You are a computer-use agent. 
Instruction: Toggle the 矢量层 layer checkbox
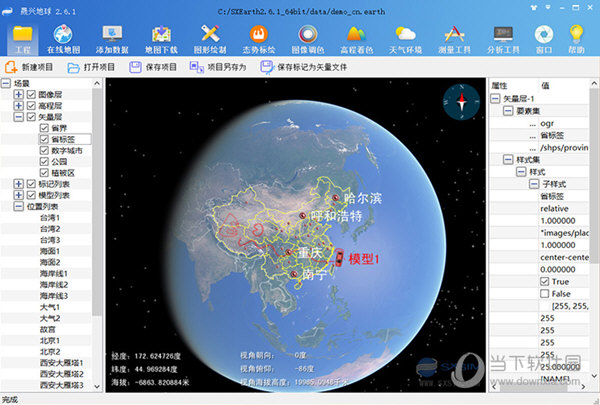pyautogui.click(x=31, y=117)
